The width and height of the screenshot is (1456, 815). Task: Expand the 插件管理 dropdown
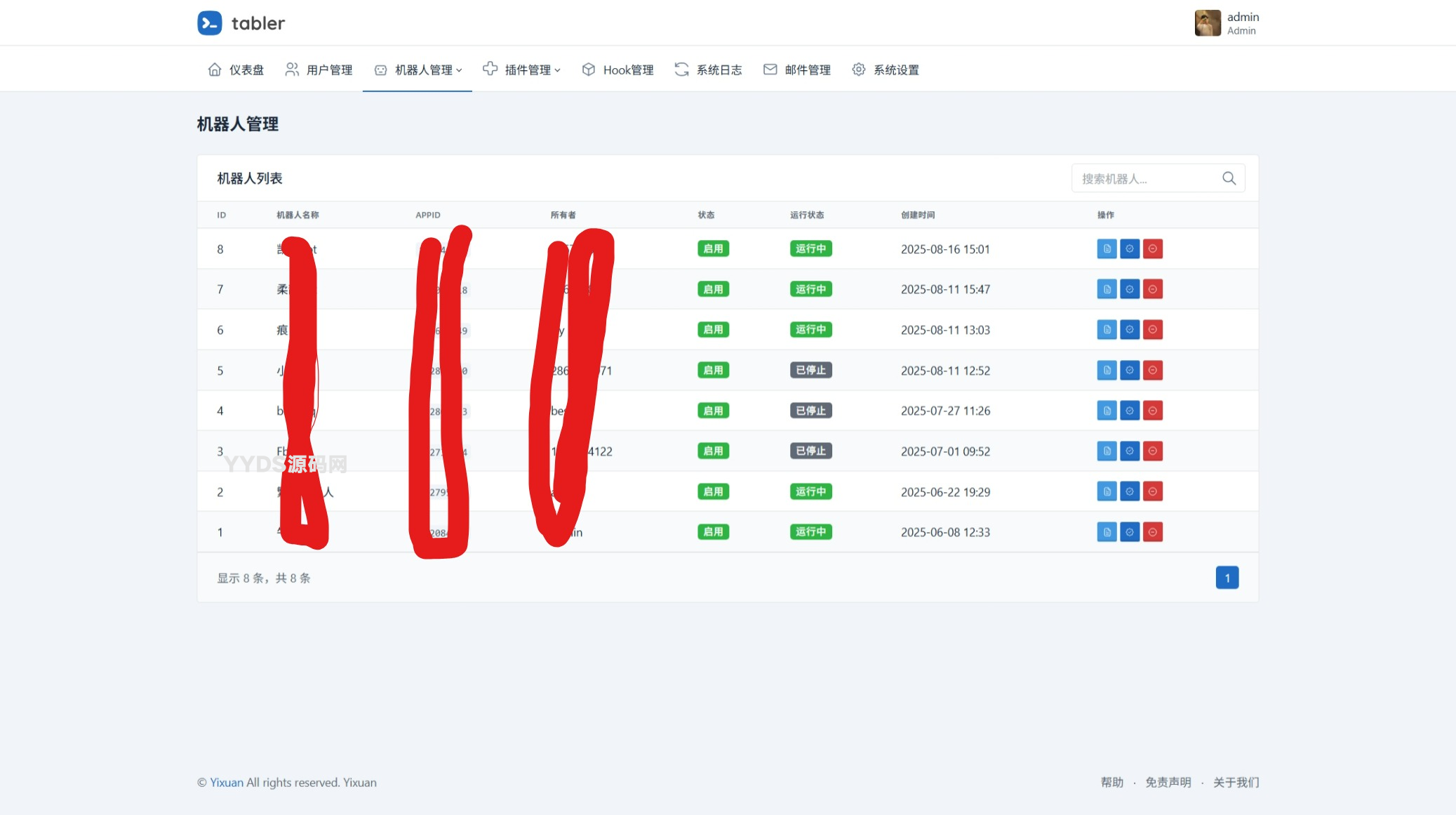coord(522,69)
